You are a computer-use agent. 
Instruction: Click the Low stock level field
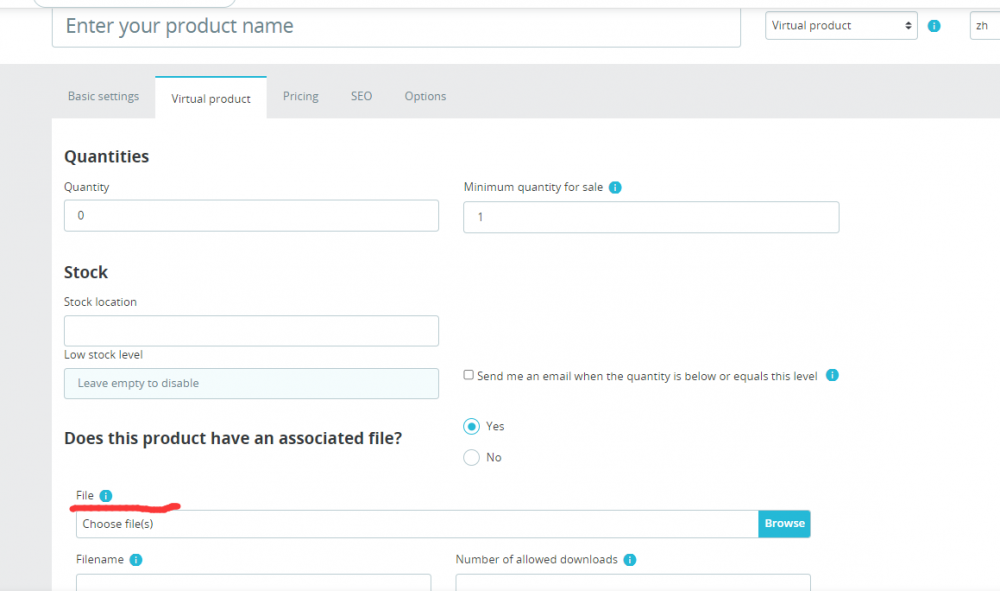251,384
